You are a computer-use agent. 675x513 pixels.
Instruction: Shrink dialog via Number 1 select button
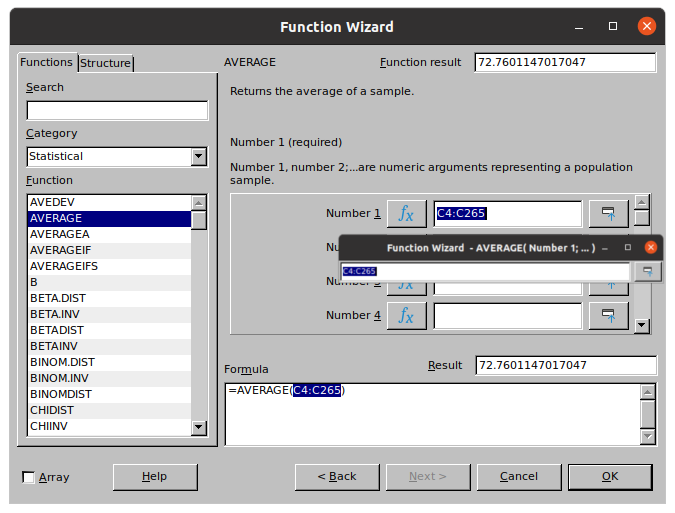608,213
